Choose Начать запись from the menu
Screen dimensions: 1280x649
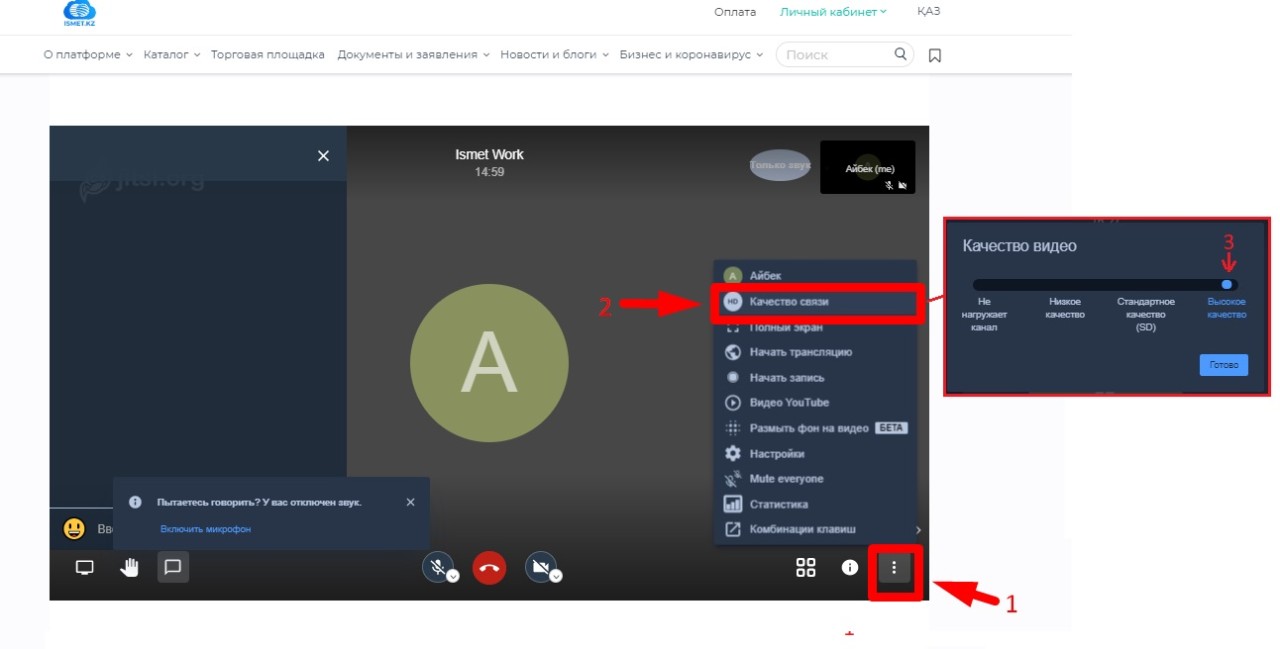787,378
